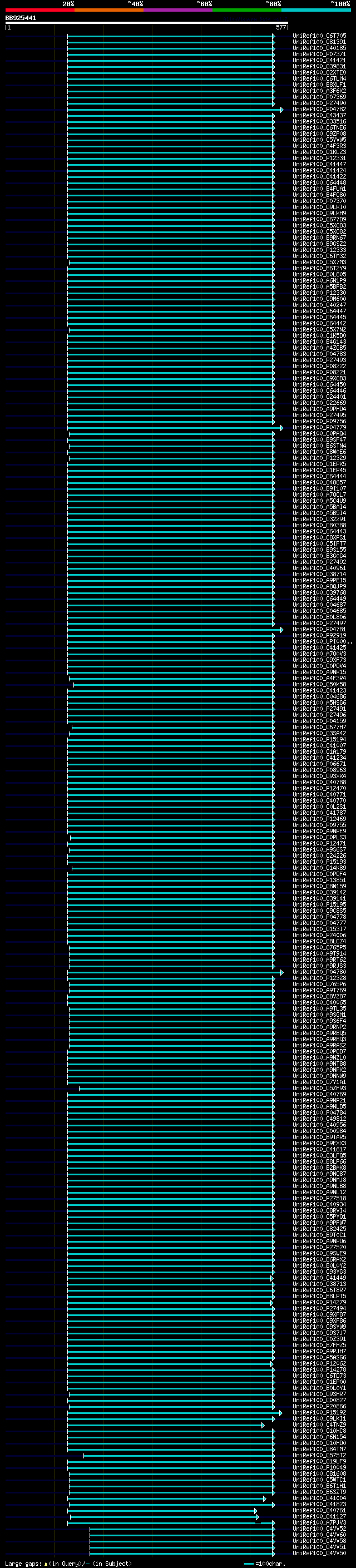Select the UniRef100_P07370 label
The width and height of the screenshot is (356, 1568).
click(x=319, y=201)
